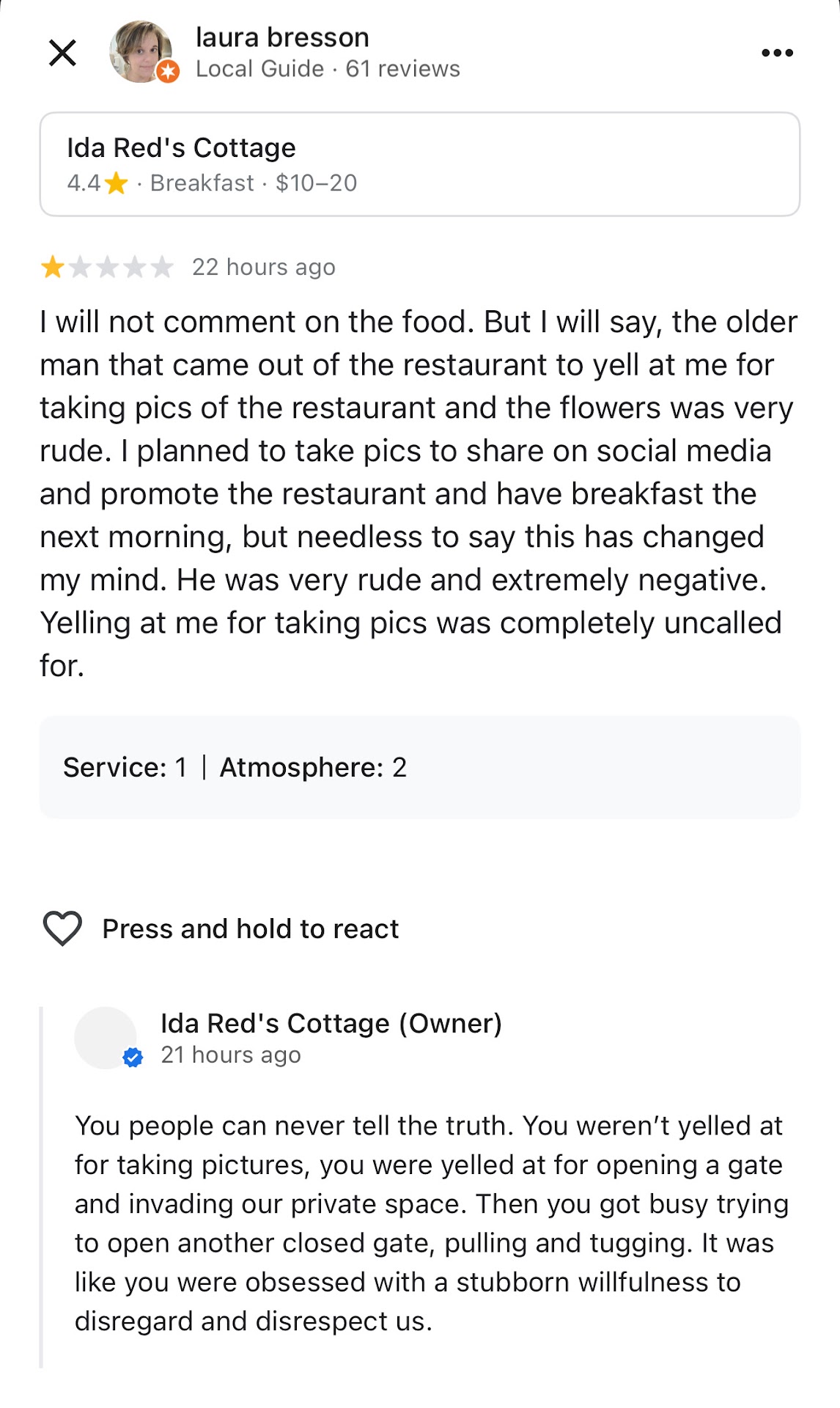The height and width of the screenshot is (1408, 840).
Task: Open the three-dot more options menu
Action: [x=777, y=53]
